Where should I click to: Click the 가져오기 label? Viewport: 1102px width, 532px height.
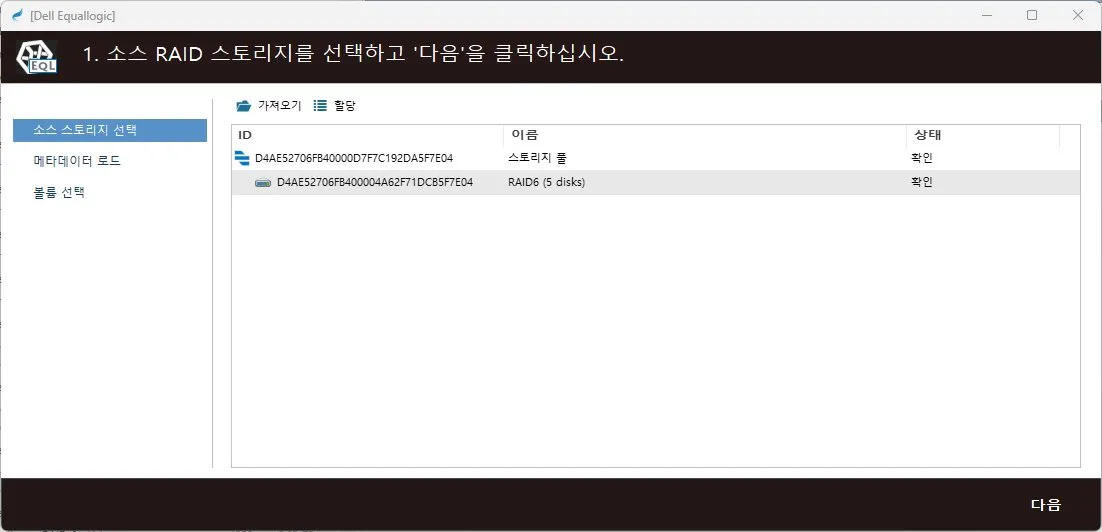point(279,106)
